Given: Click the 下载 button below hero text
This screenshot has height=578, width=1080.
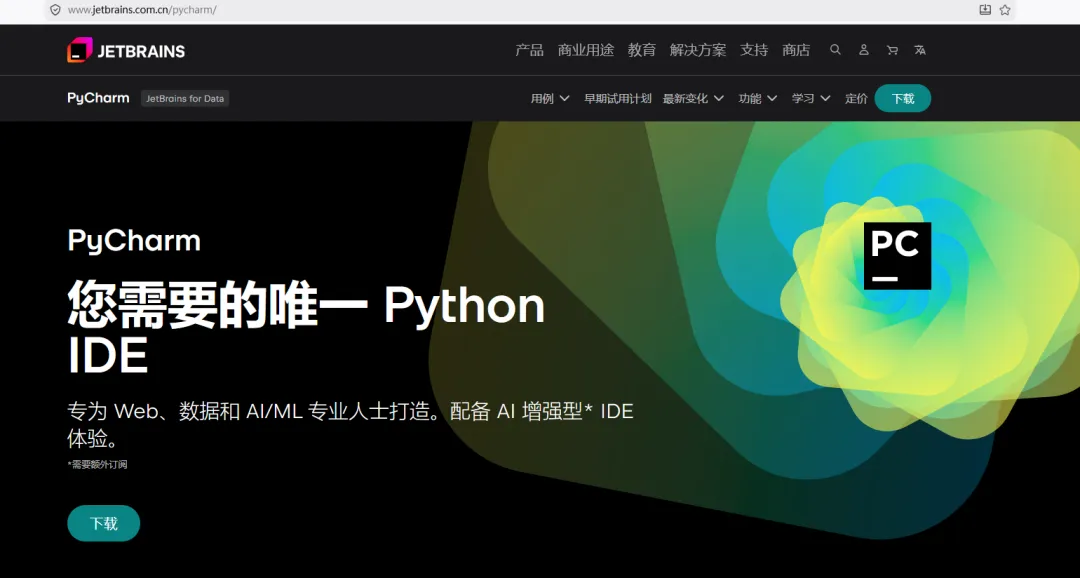Looking at the screenshot, I should pyautogui.click(x=103, y=524).
